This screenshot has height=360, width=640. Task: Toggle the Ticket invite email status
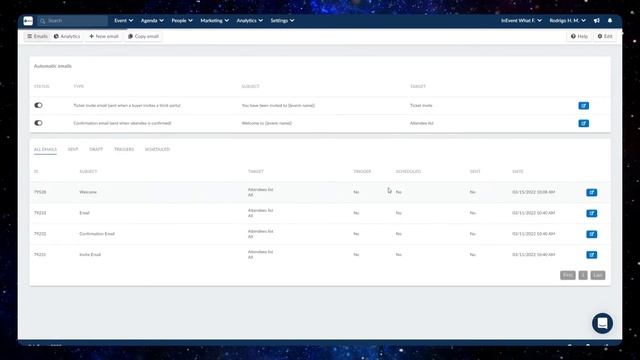(38, 105)
